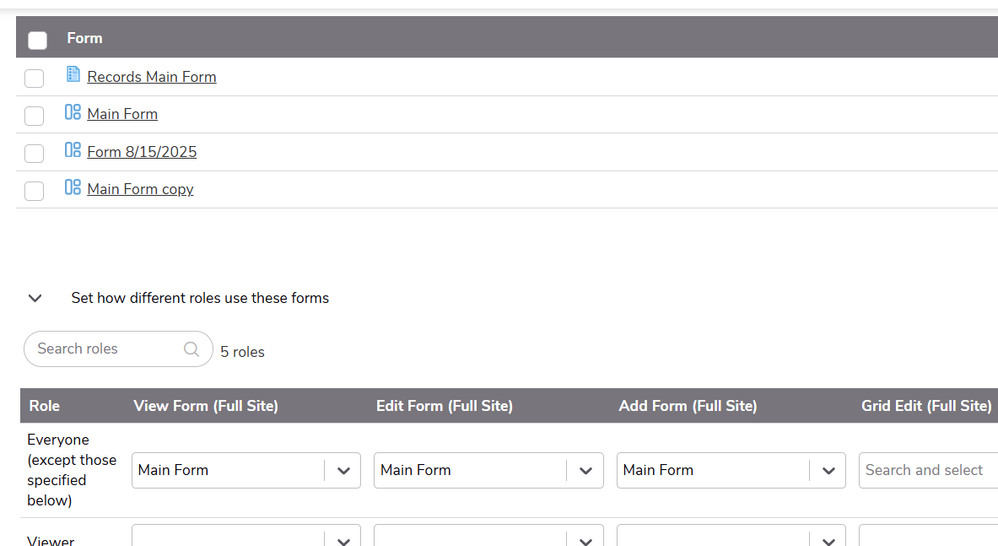Click the magnifier icon in Search roles
998x546 pixels.
[192, 349]
